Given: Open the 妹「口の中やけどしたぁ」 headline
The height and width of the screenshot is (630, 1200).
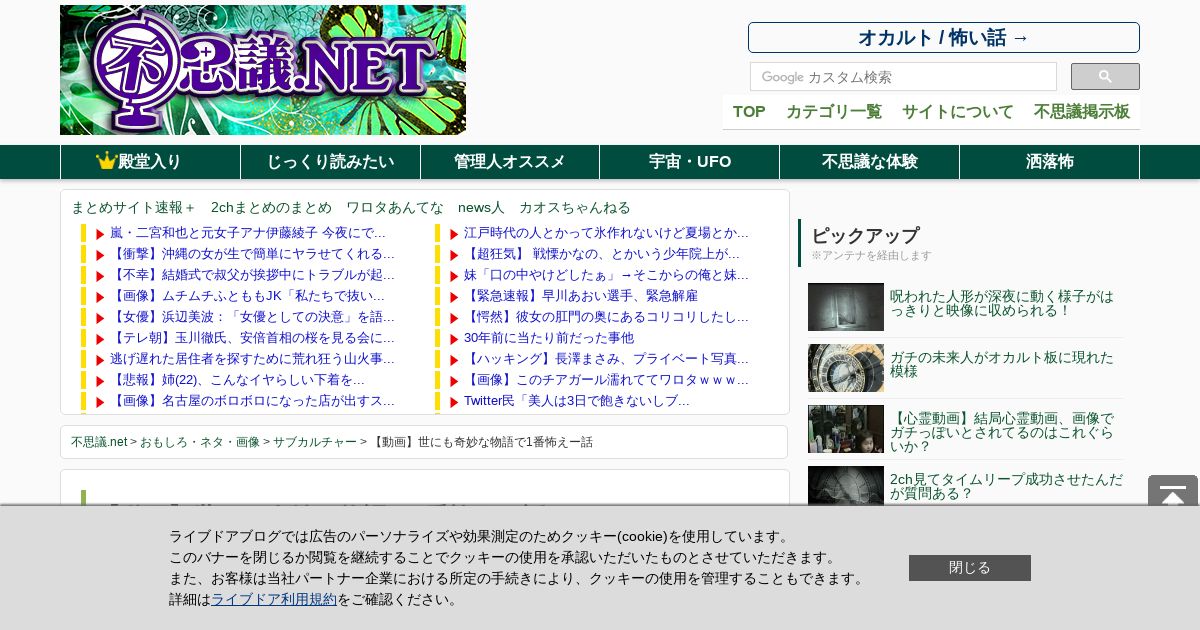Looking at the screenshot, I should click(x=606, y=275).
